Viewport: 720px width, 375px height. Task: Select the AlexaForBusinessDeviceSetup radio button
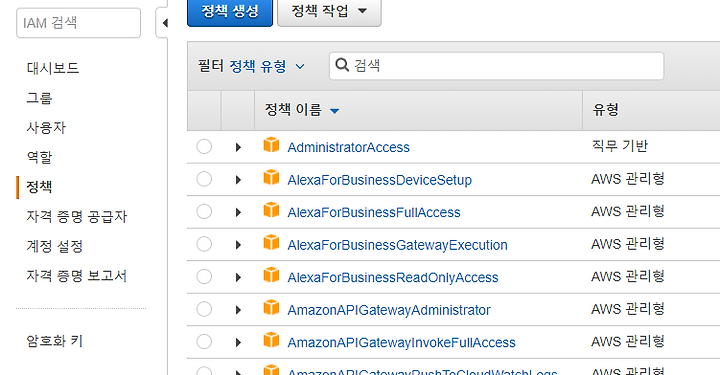(204, 179)
